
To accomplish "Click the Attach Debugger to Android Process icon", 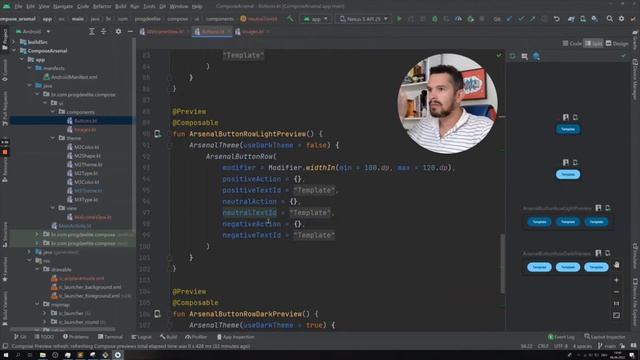I will coord(470,19).
